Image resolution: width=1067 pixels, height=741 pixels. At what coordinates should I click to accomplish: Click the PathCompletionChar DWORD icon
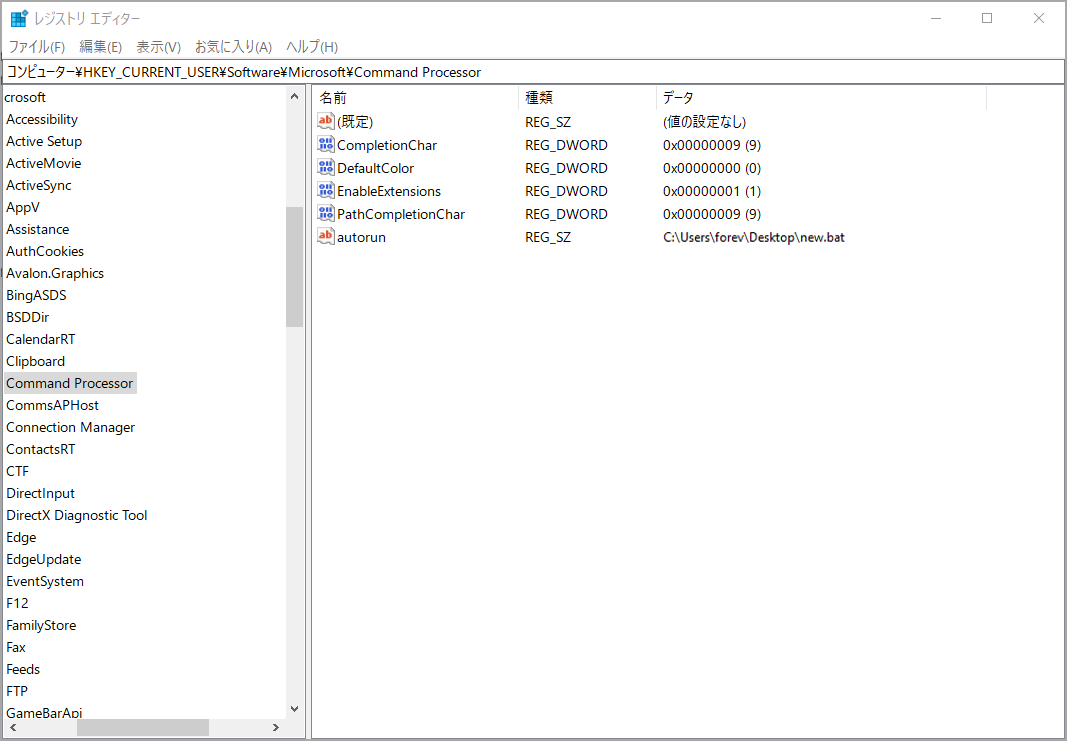325,214
